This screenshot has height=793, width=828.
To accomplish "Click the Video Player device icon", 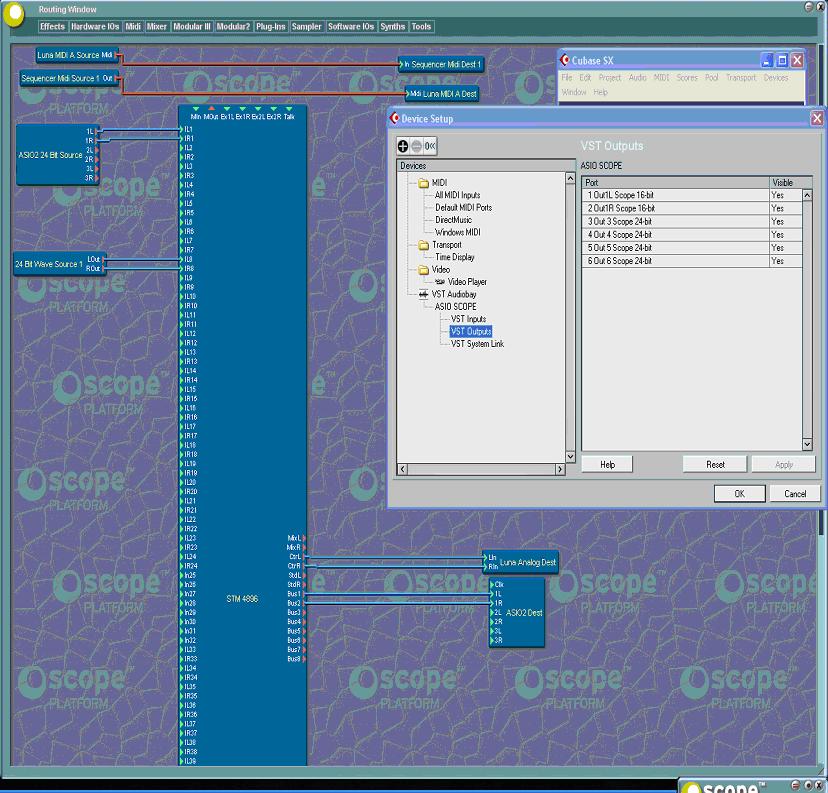I will tap(440, 282).
